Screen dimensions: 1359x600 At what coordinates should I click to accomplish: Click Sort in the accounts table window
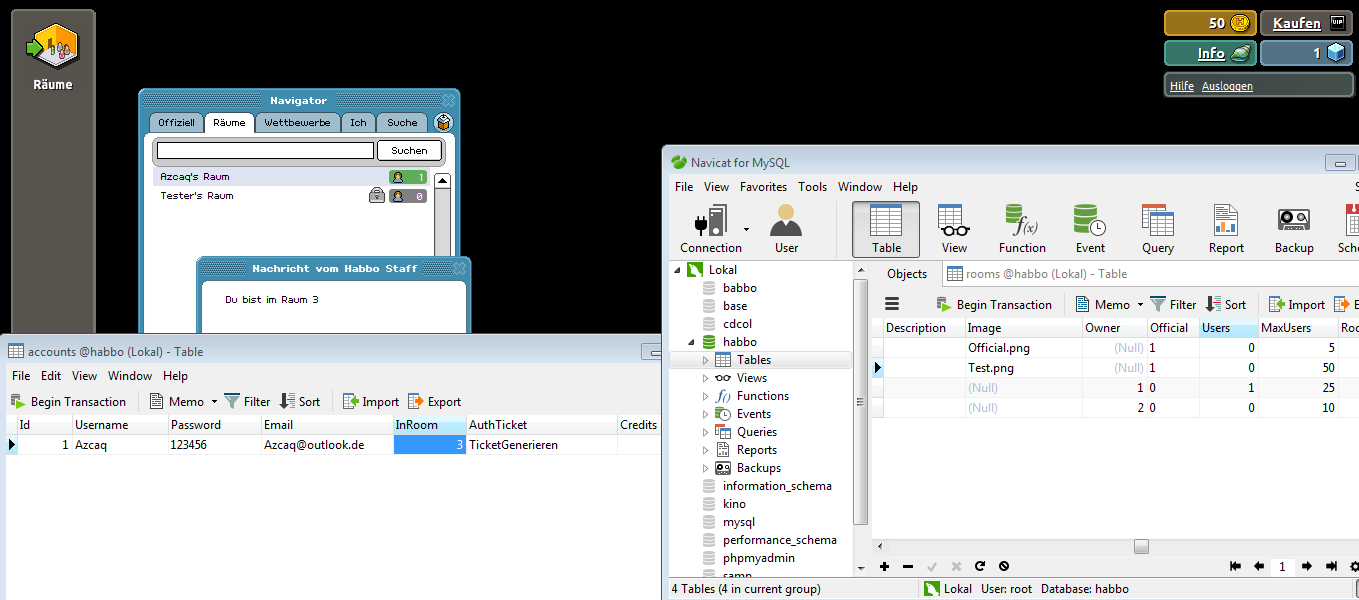pos(300,401)
